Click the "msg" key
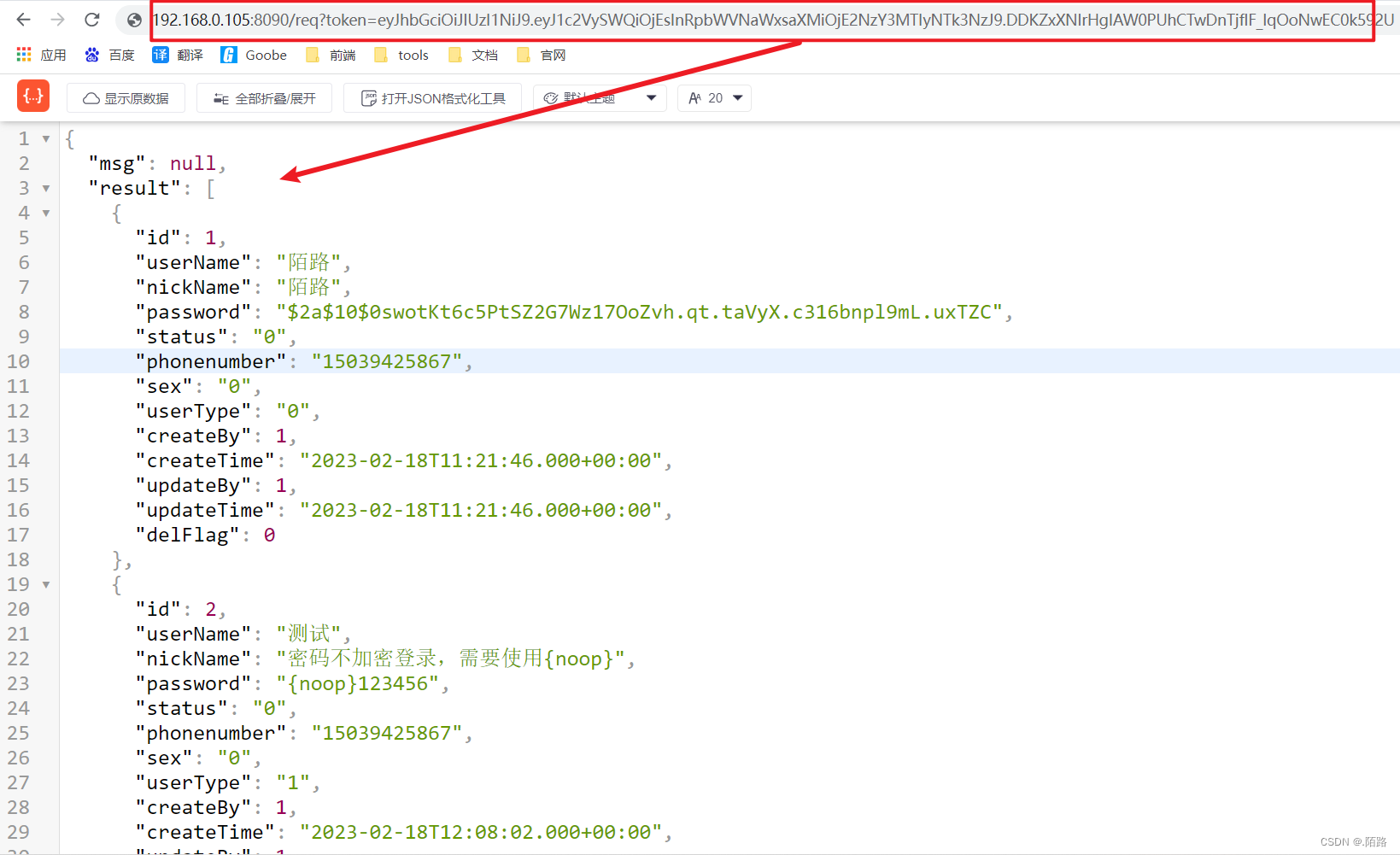The width and height of the screenshot is (1400, 855). point(117,163)
